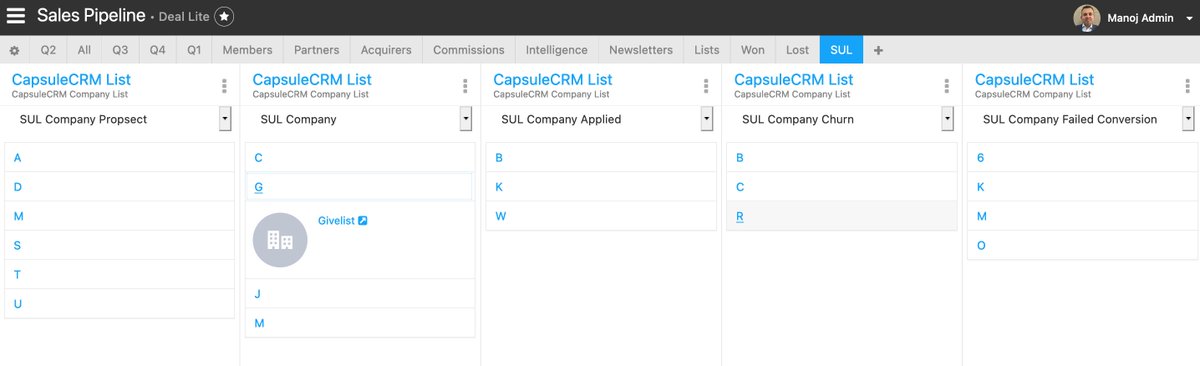
Task: Click the Deal Lite pipeline name
Action: tap(184, 17)
